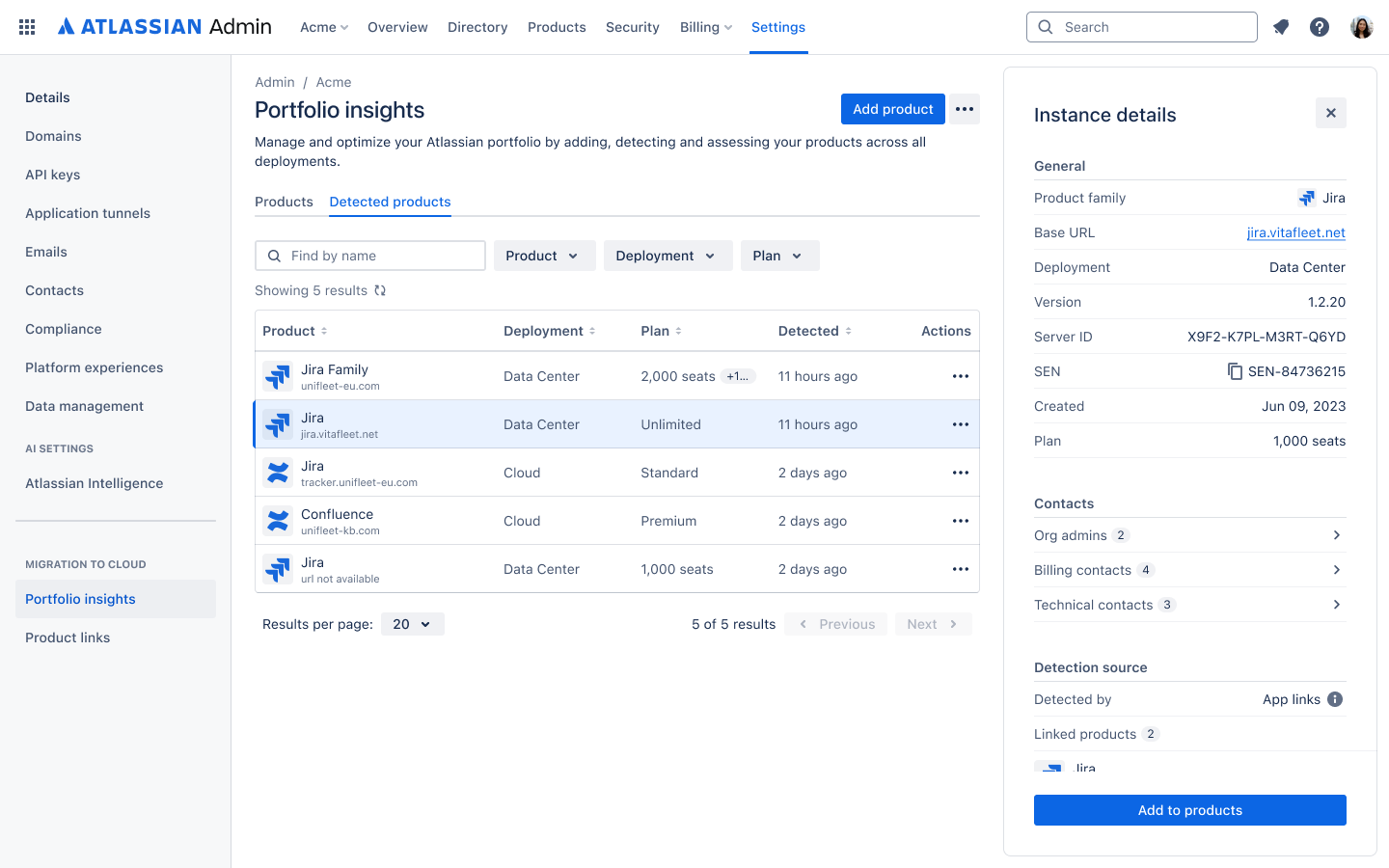1389x868 pixels.
Task: Open Atlassian Intelligence in sidebar
Action: click(95, 483)
